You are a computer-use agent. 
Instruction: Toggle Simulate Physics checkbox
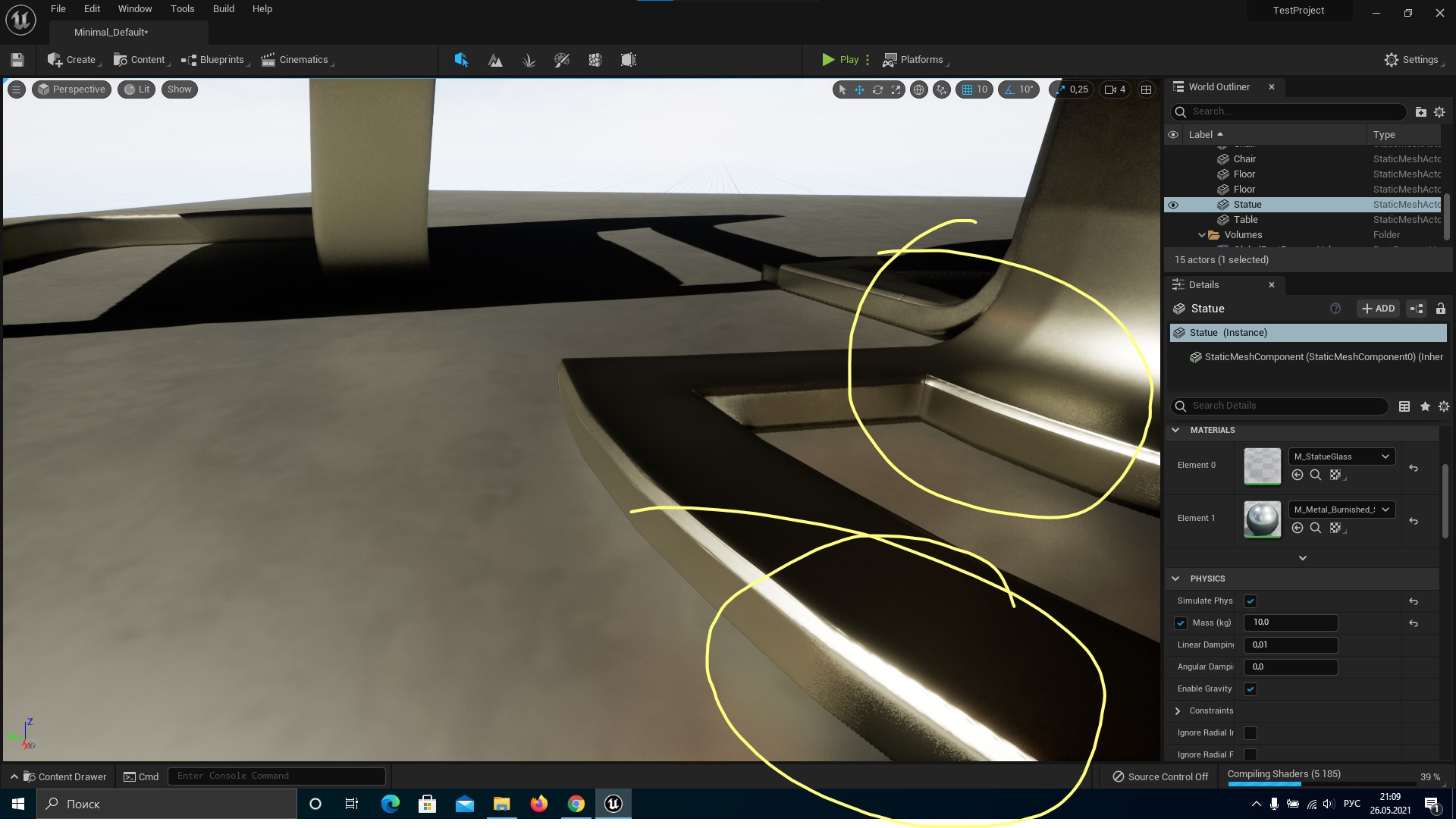[x=1250, y=601]
